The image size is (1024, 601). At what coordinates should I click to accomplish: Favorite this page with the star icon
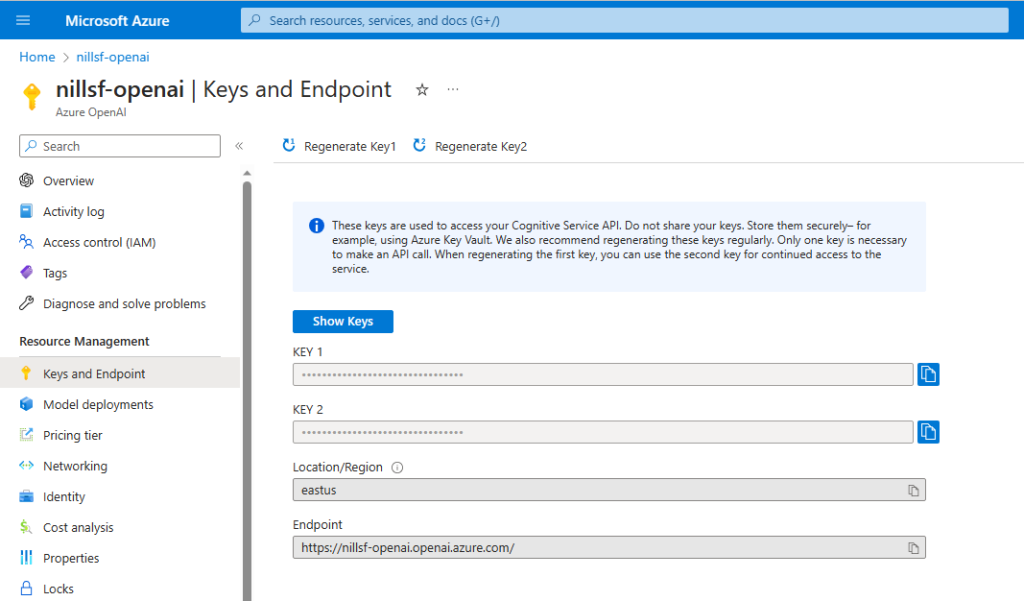pyautogui.click(x=422, y=89)
